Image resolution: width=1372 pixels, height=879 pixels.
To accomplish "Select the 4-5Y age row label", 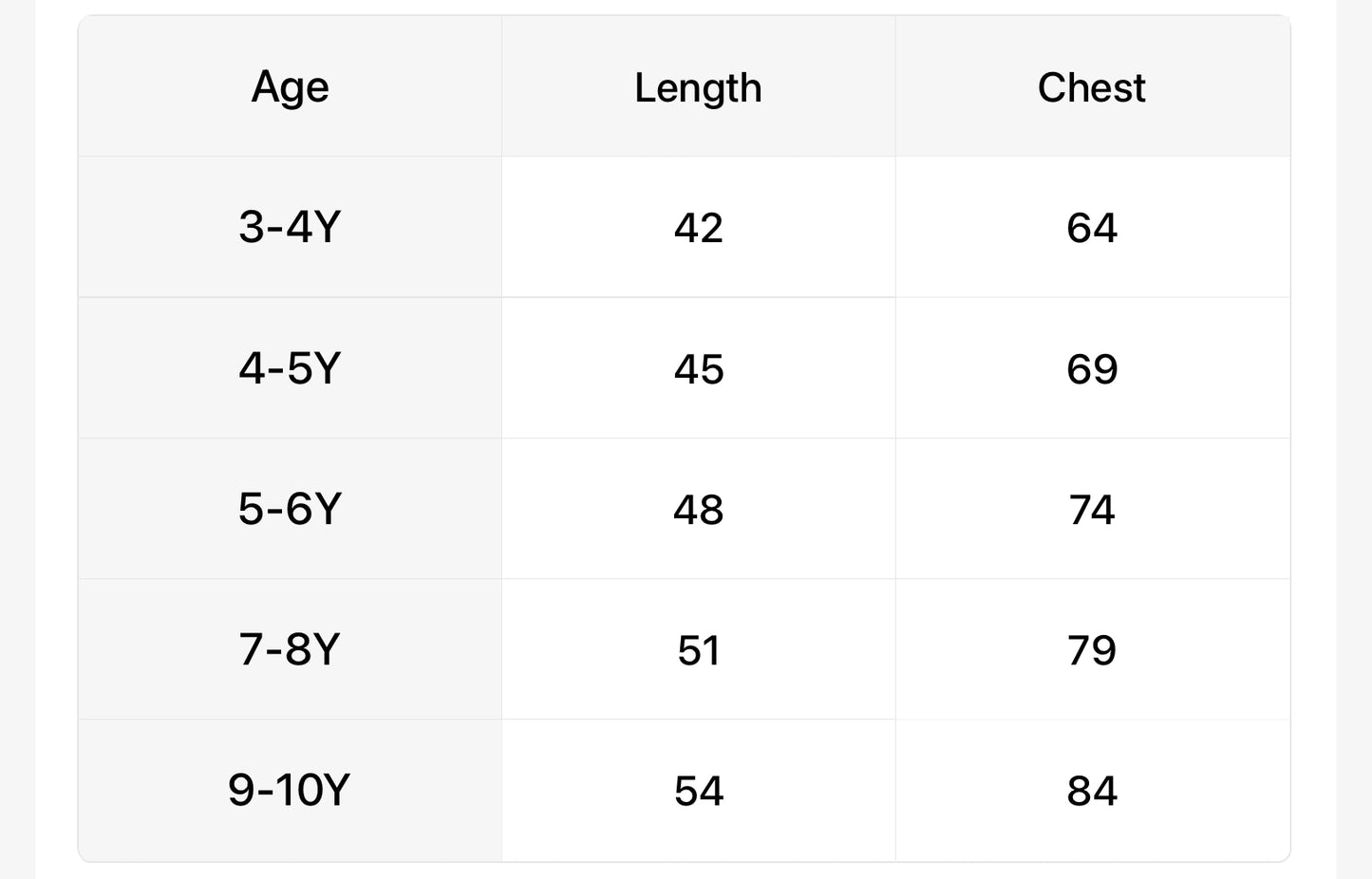I will pos(290,367).
